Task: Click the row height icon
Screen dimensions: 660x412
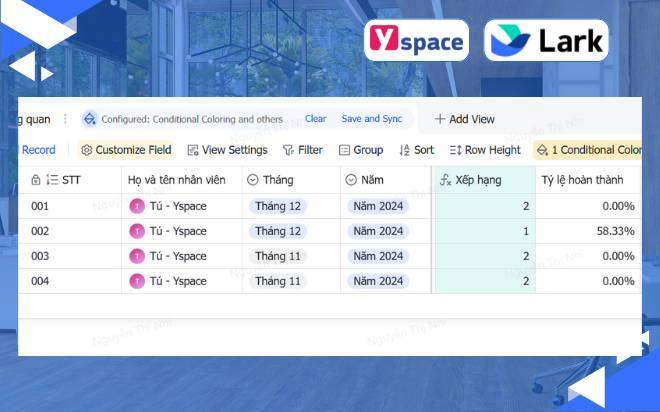Action: click(455, 150)
